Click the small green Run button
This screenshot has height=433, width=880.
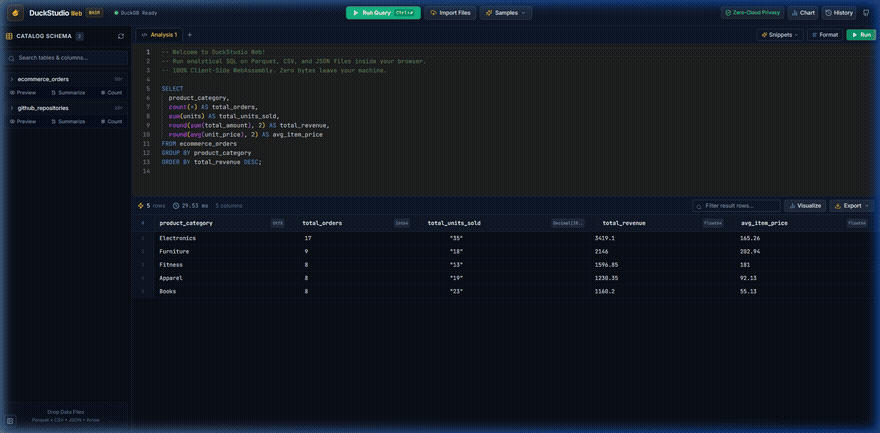861,35
